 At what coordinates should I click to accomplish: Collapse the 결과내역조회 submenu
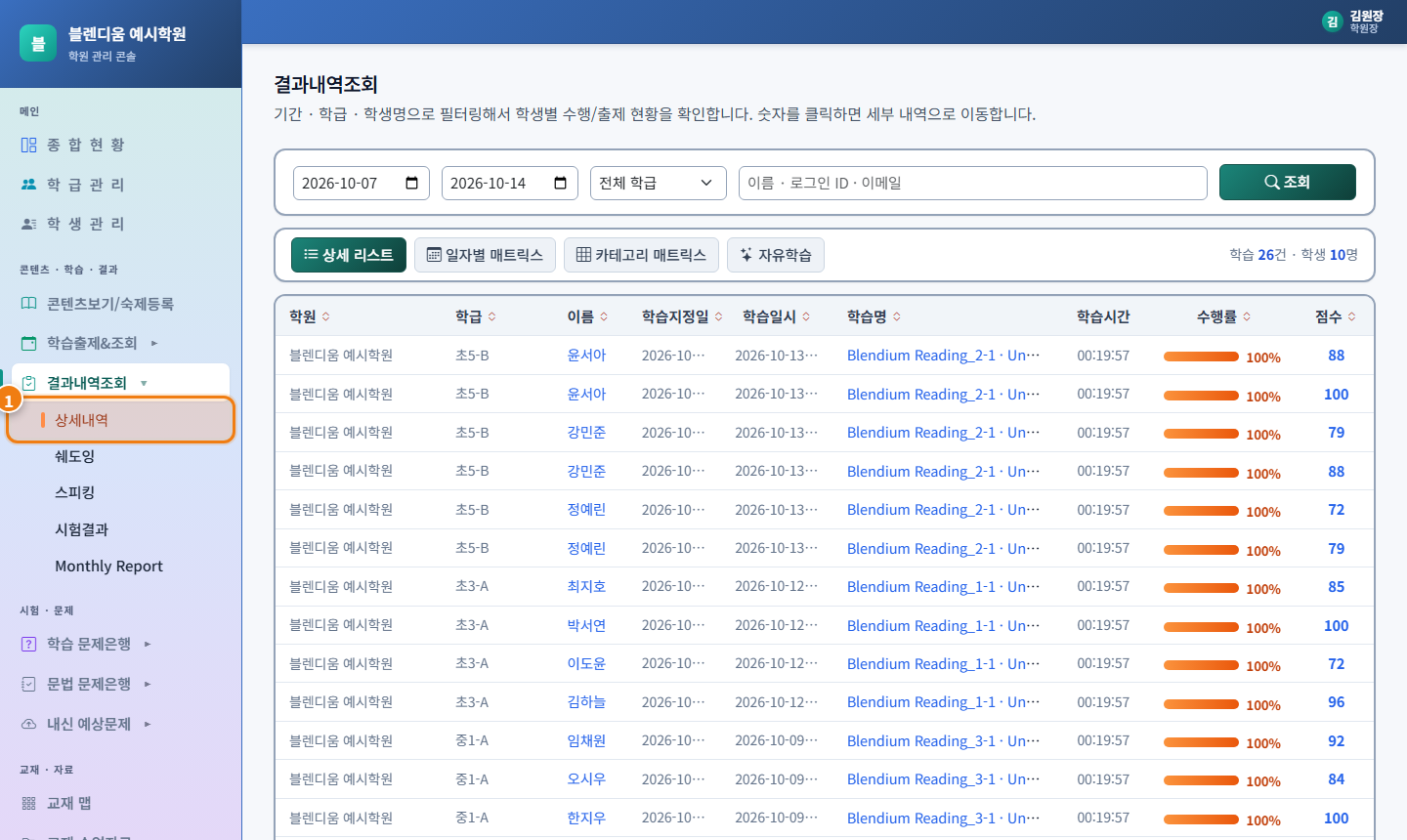144,383
